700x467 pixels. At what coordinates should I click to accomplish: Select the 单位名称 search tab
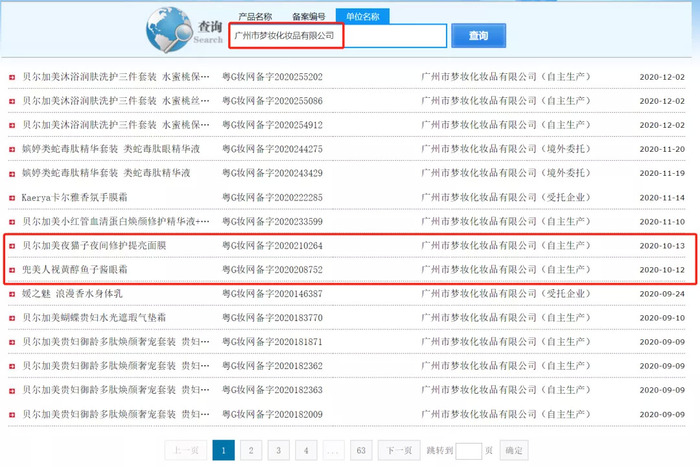(362, 17)
